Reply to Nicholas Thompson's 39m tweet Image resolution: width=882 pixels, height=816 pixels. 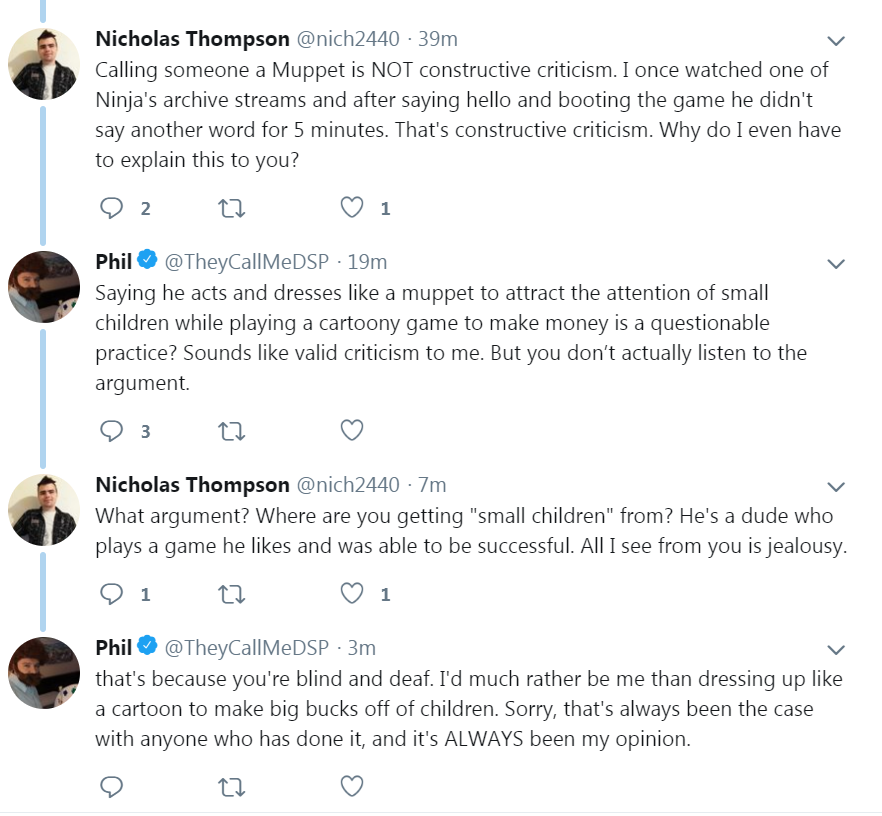111,208
